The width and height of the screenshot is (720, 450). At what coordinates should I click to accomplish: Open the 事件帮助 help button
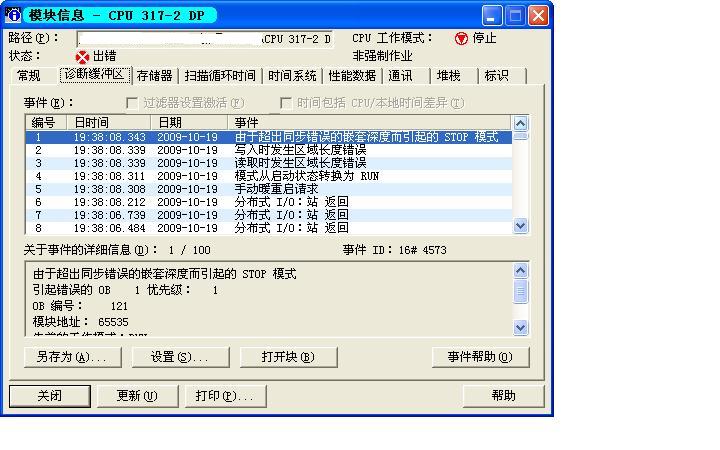pos(480,357)
